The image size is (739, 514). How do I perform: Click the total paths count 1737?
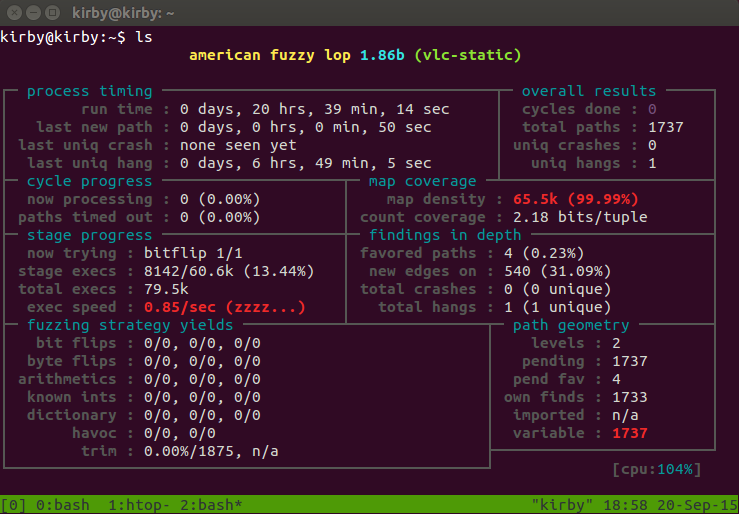click(x=665, y=127)
